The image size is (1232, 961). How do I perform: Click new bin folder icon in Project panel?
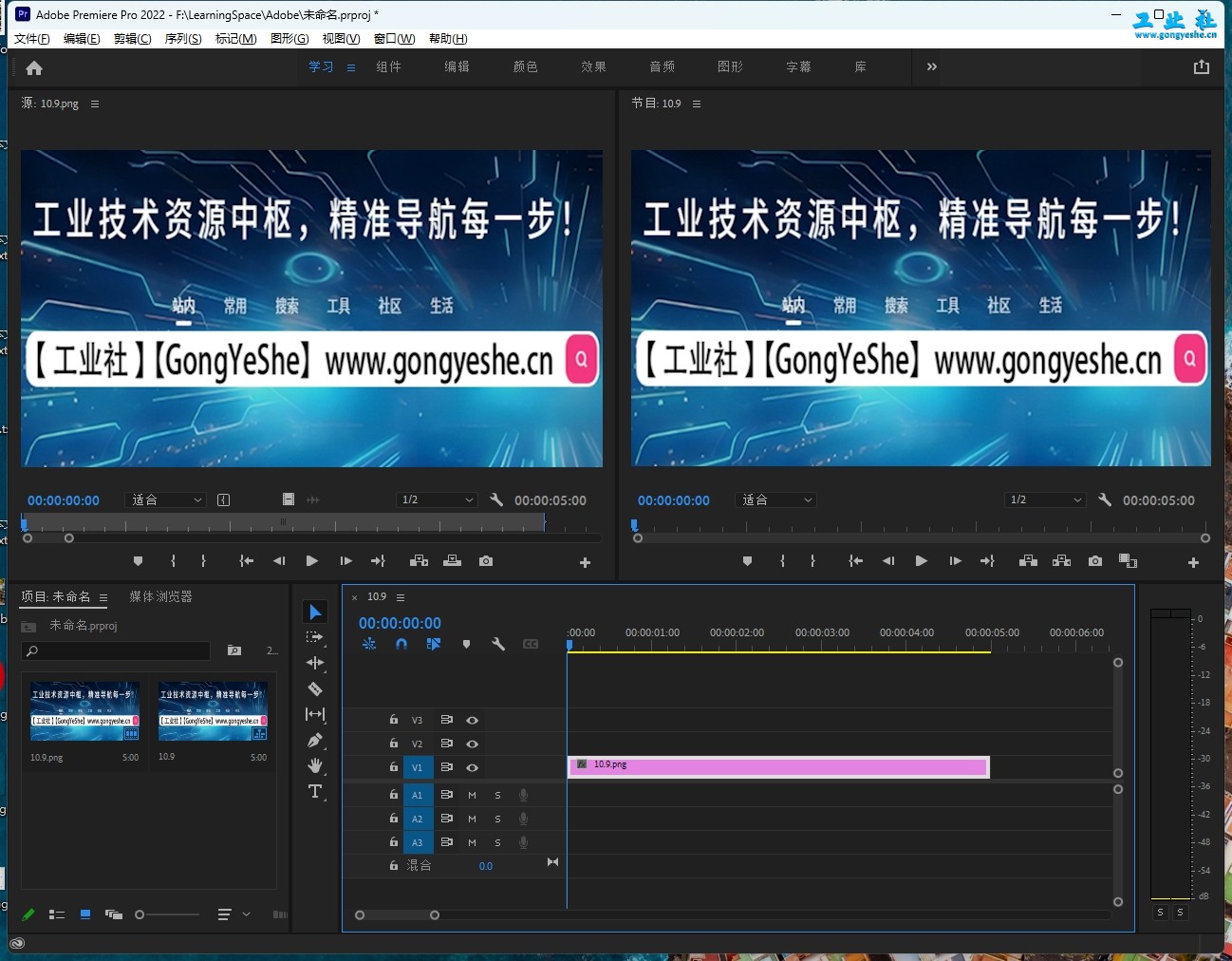coord(234,650)
